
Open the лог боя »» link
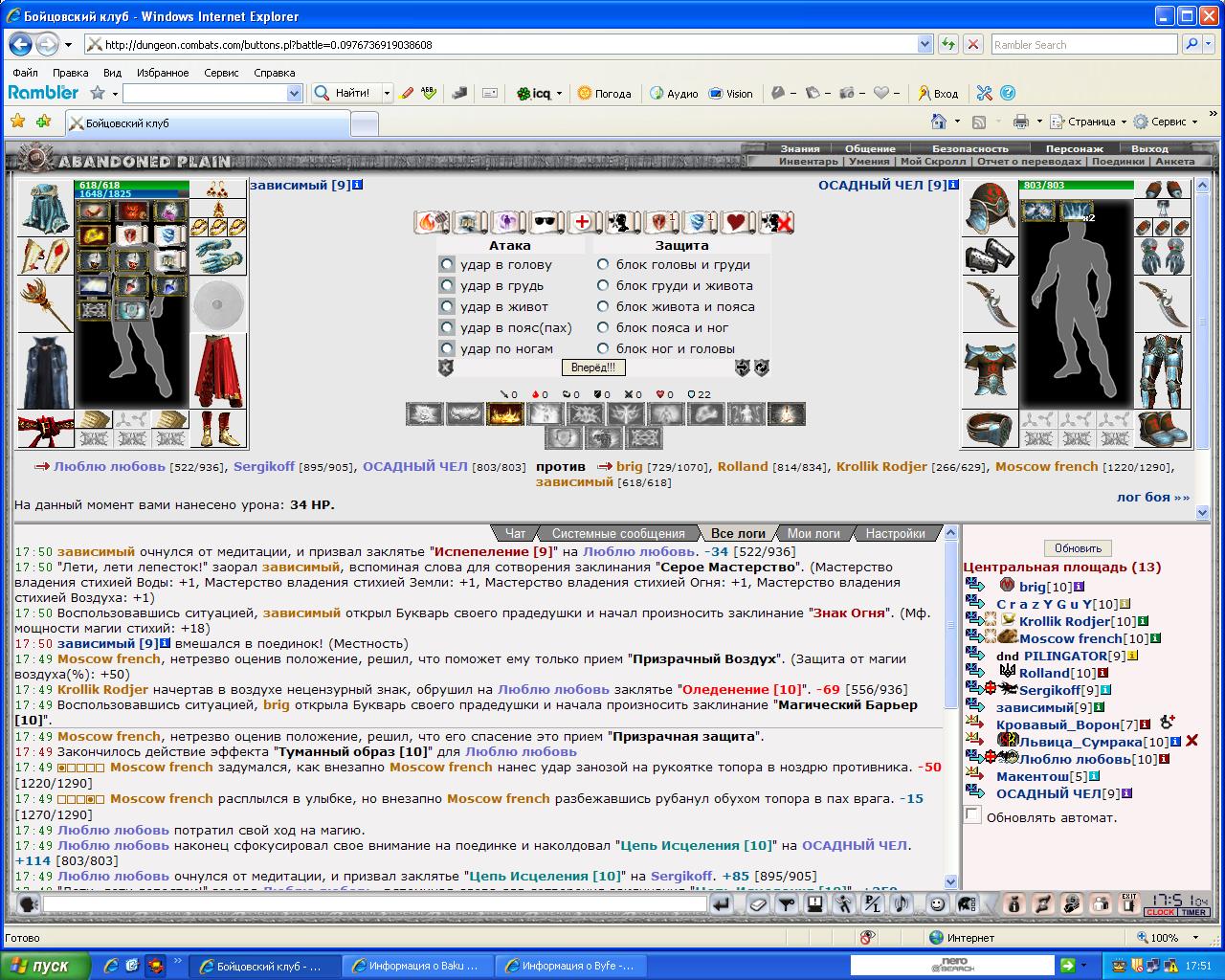point(1153,497)
